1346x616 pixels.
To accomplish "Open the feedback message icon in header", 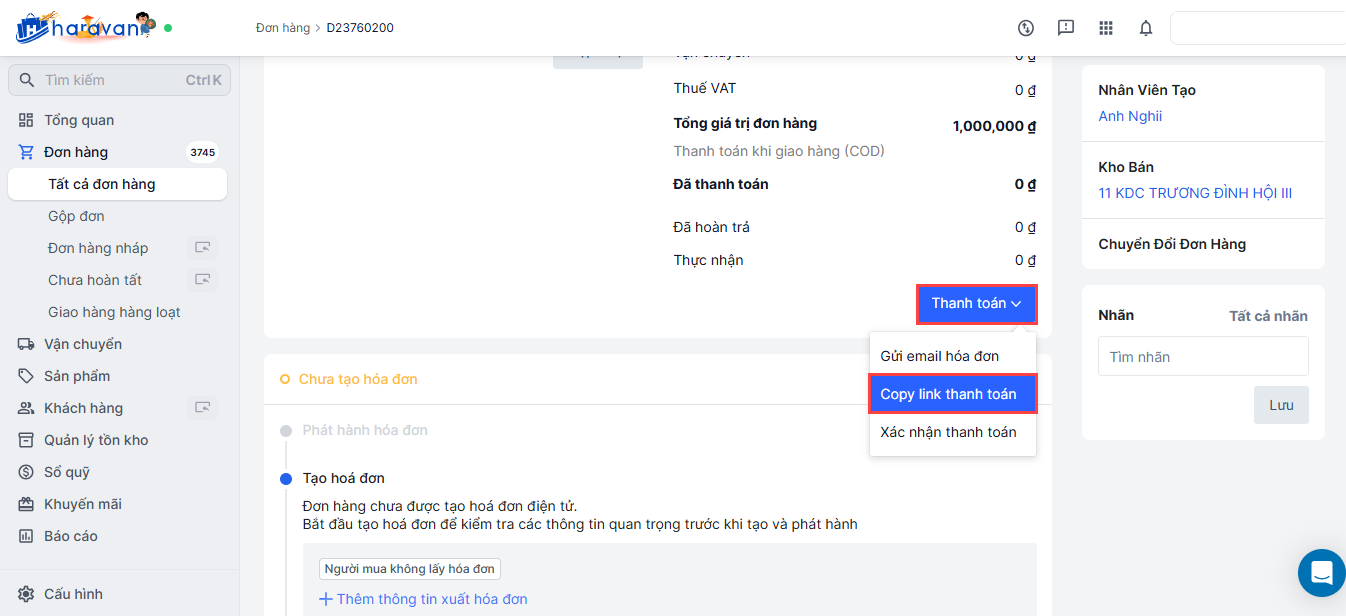I will (1066, 28).
